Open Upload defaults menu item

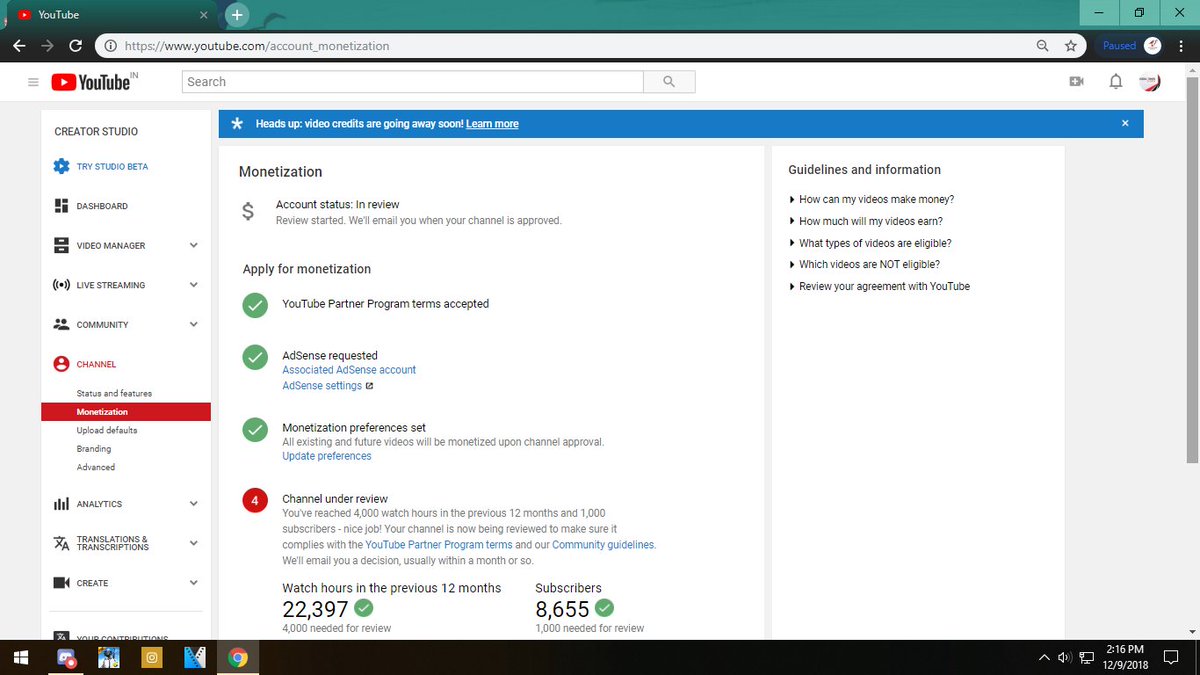[107, 430]
